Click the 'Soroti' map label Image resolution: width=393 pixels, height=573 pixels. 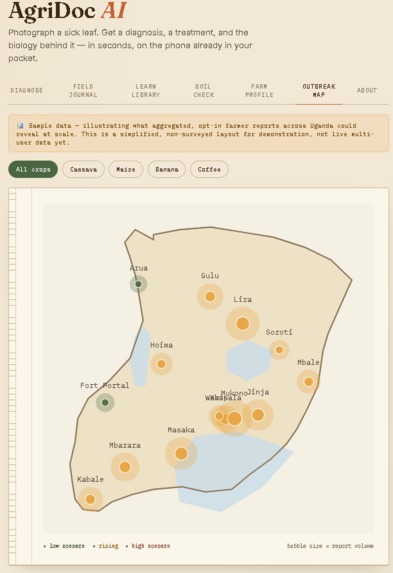(279, 332)
